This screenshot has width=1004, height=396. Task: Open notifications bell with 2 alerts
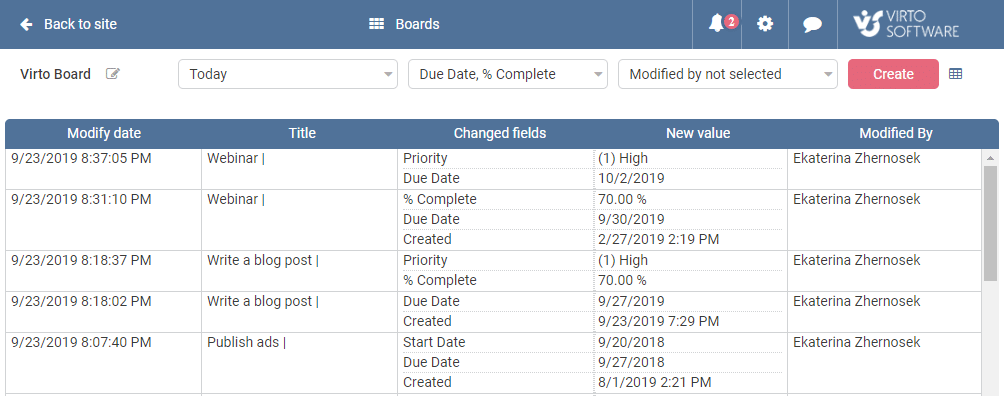point(717,24)
